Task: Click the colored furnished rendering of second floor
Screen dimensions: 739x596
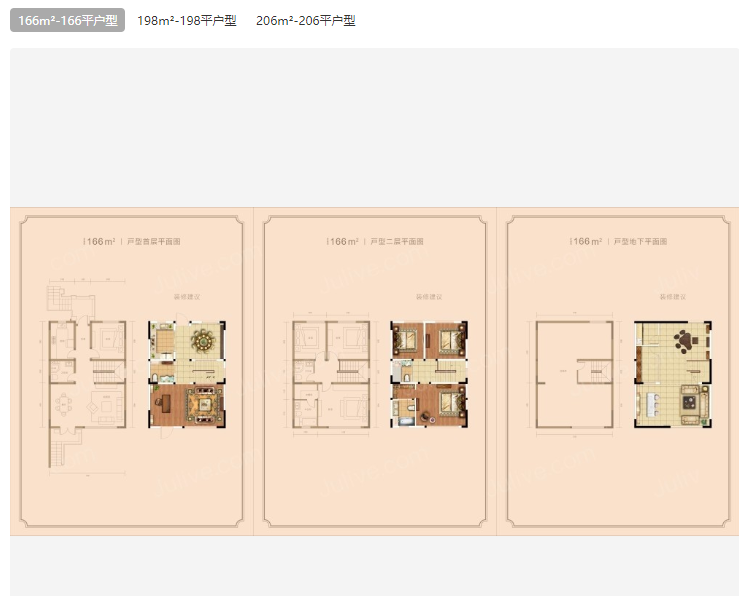Action: tap(429, 375)
